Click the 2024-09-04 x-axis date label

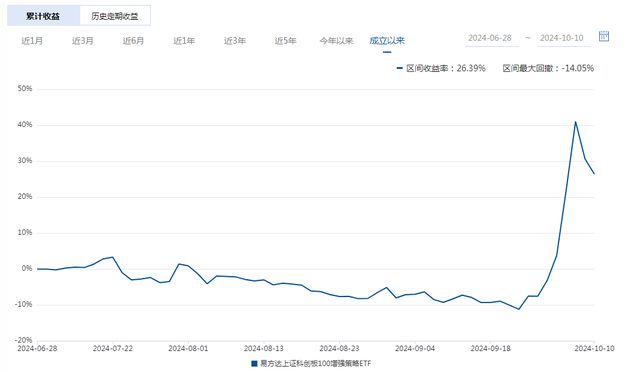415,349
